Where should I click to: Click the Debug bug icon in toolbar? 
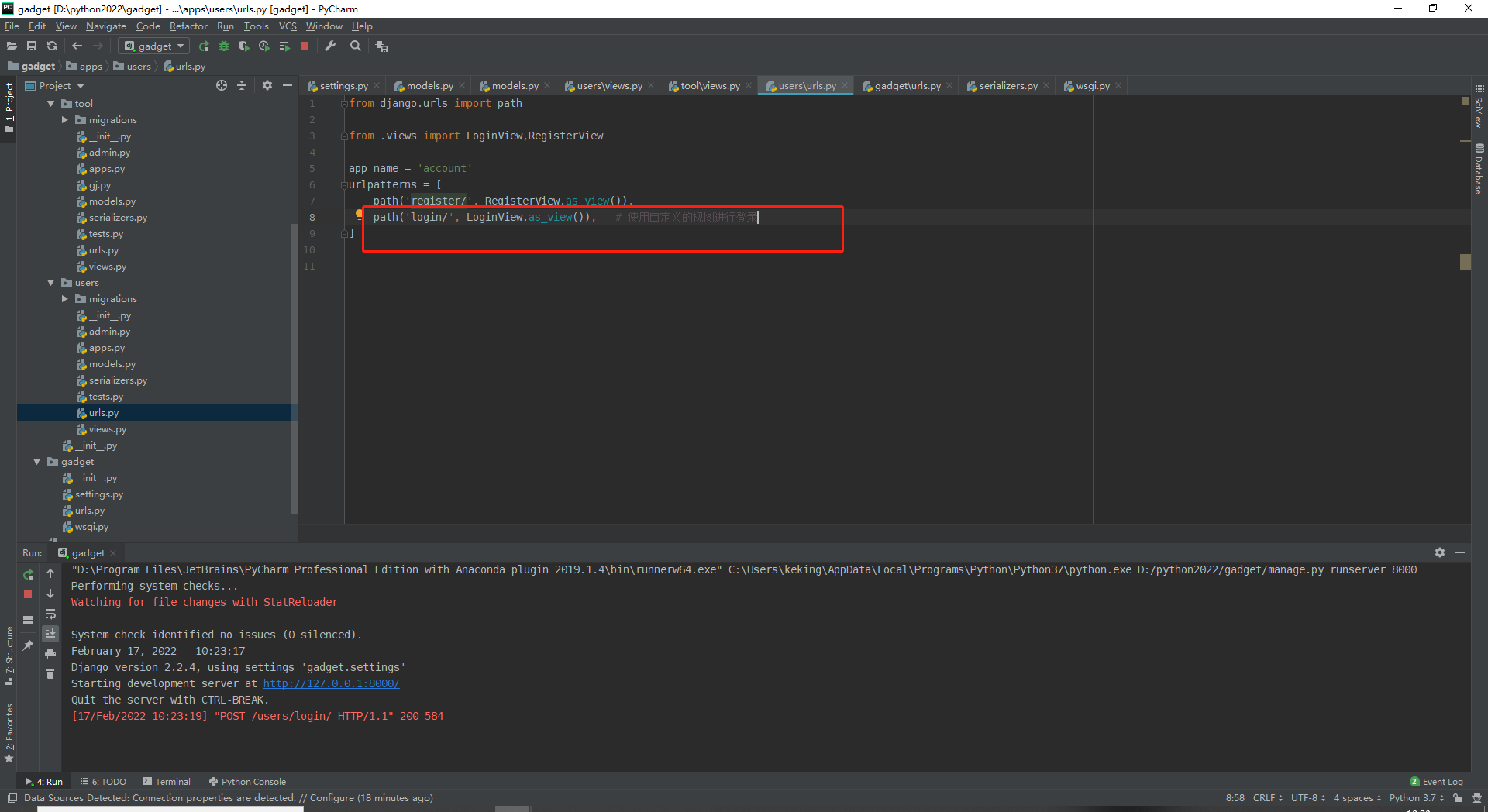click(x=224, y=46)
